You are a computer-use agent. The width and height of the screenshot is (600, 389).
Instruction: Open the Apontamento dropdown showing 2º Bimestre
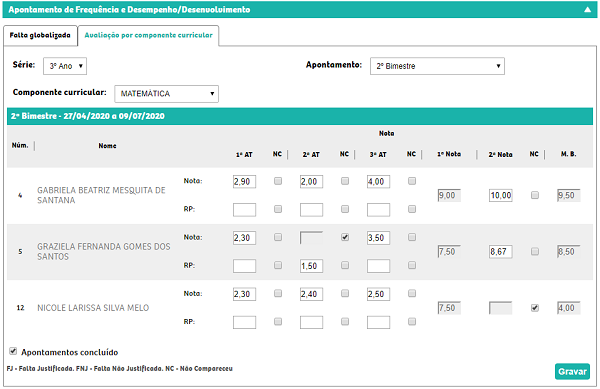point(437,66)
